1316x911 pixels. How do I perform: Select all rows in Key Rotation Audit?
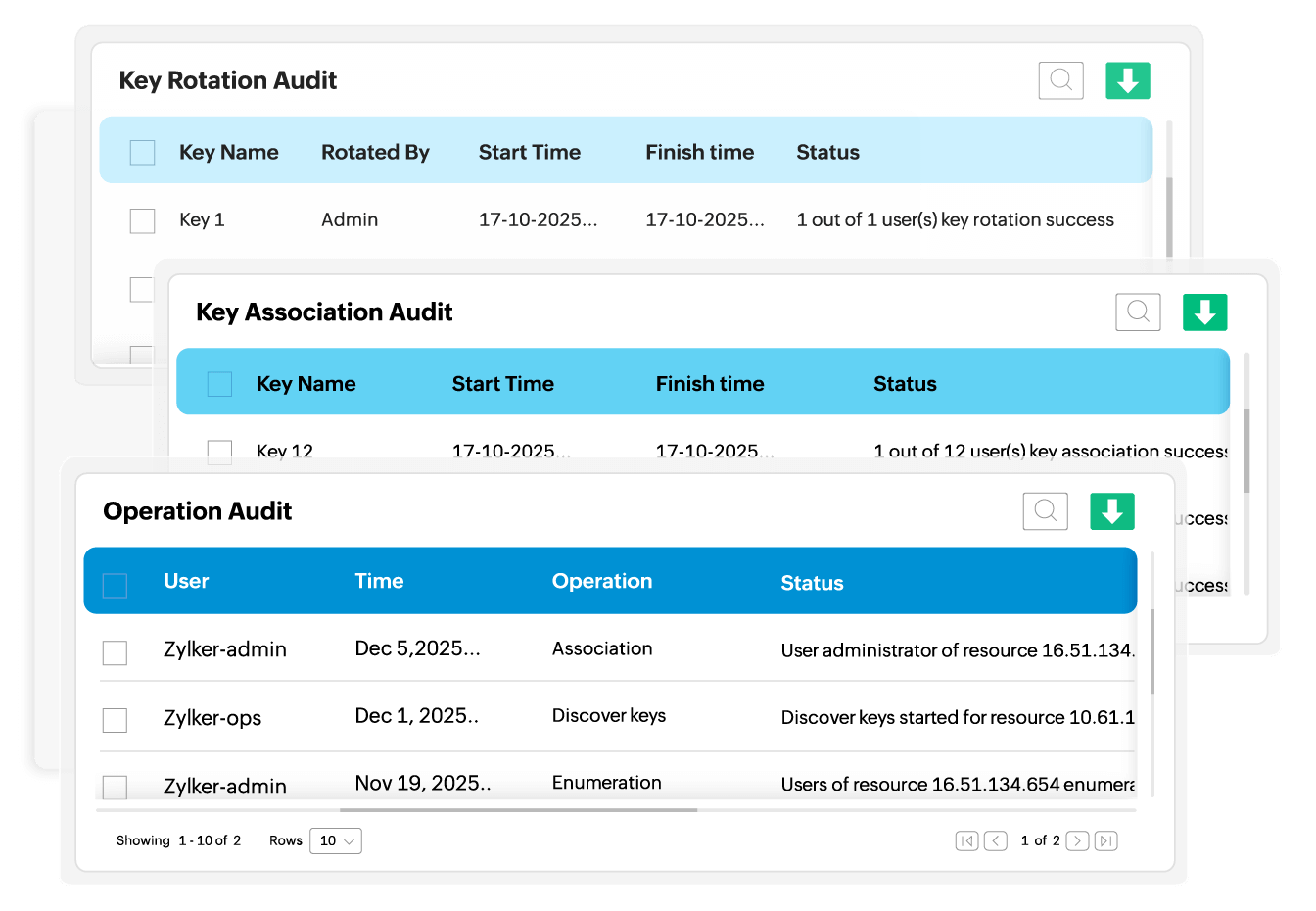click(x=143, y=153)
